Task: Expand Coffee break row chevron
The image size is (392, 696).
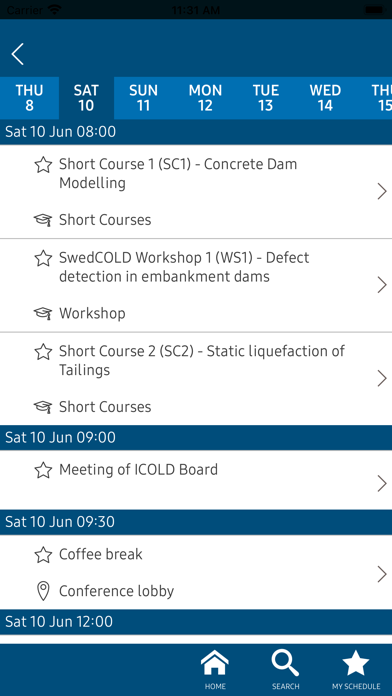Action: point(382,574)
